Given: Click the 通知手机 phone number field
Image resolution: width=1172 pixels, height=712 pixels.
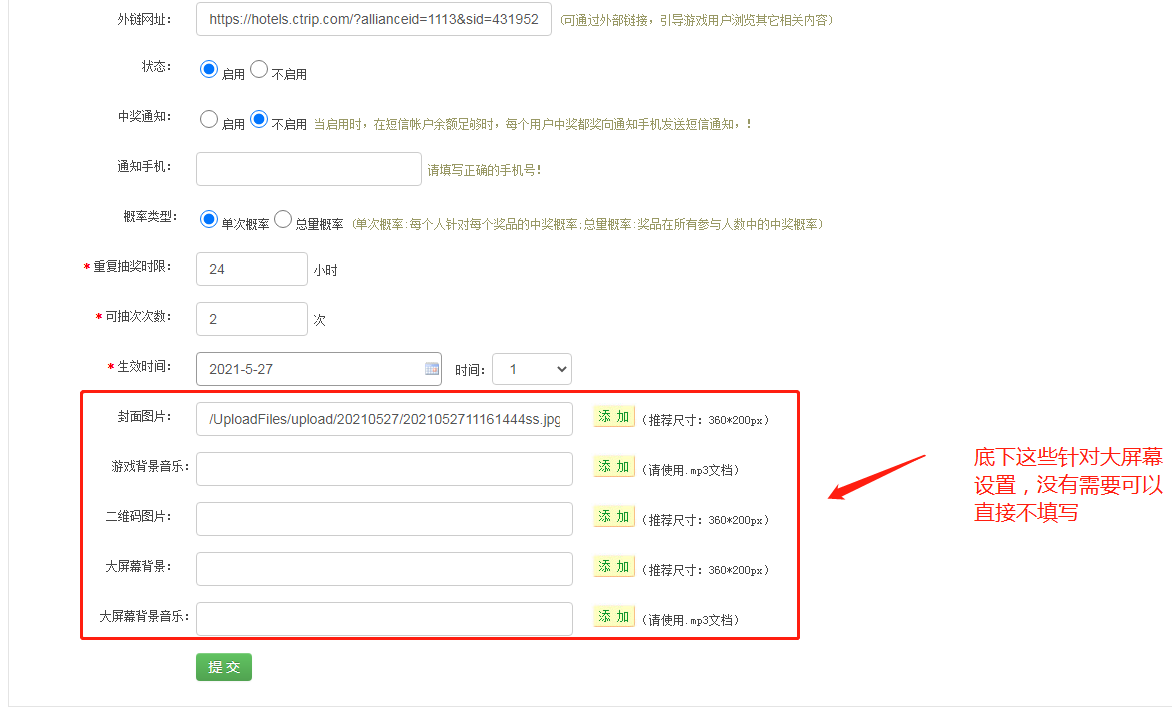Looking at the screenshot, I should click(309, 169).
